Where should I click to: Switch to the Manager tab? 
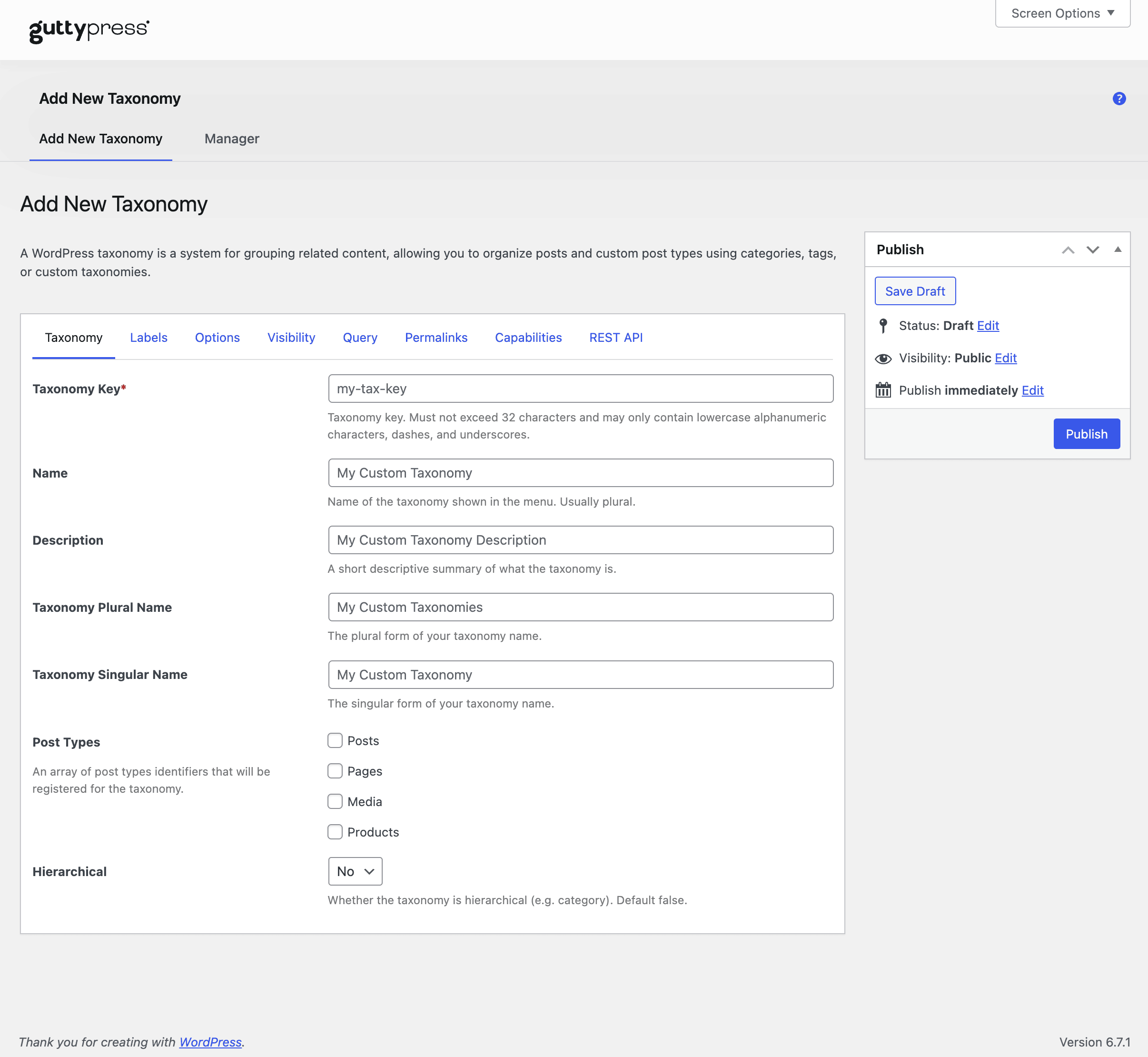coord(231,139)
